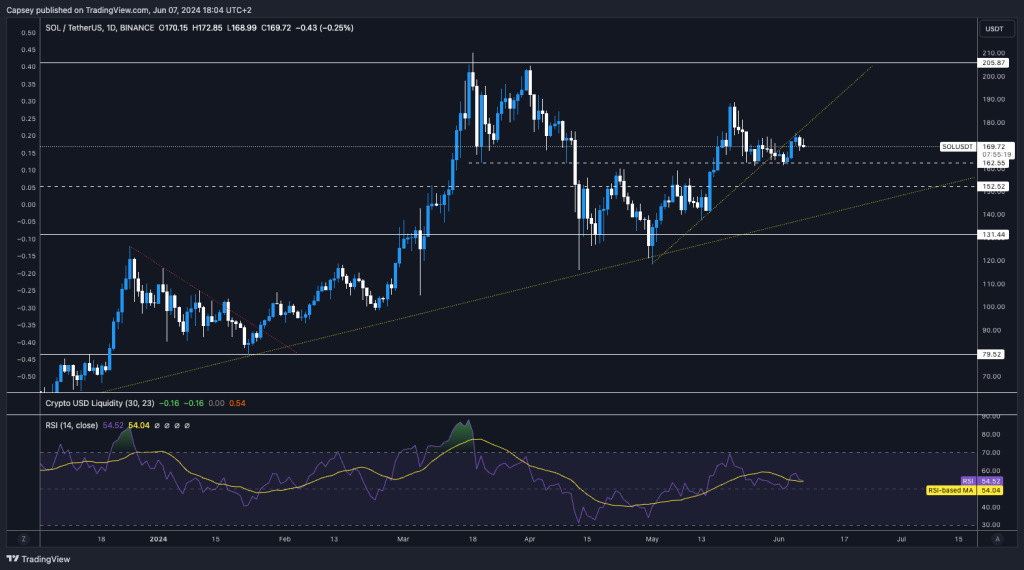This screenshot has height=570, width=1024.
Task: Toggle the A auto-scale button
Action: pos(997,539)
